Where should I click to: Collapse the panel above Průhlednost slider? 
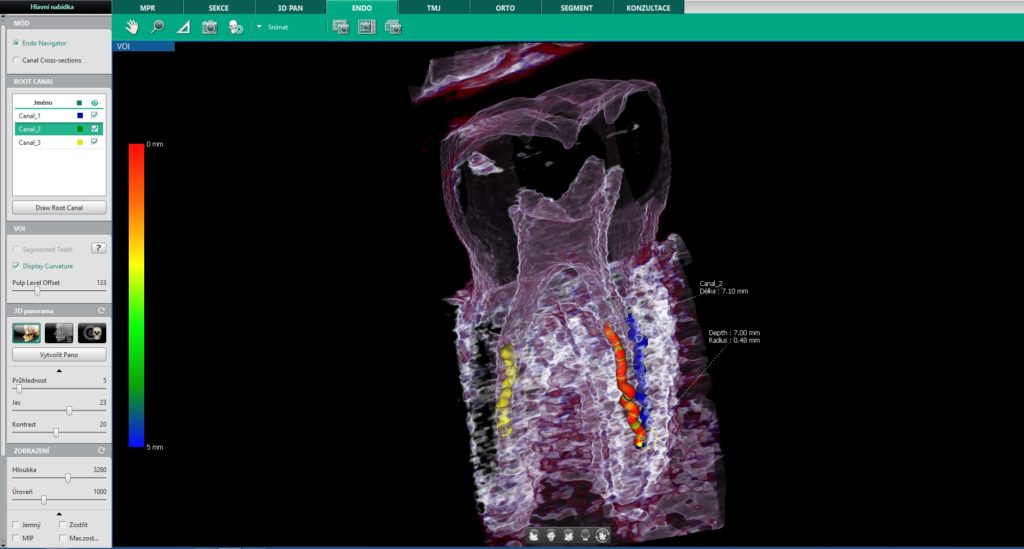coord(59,370)
